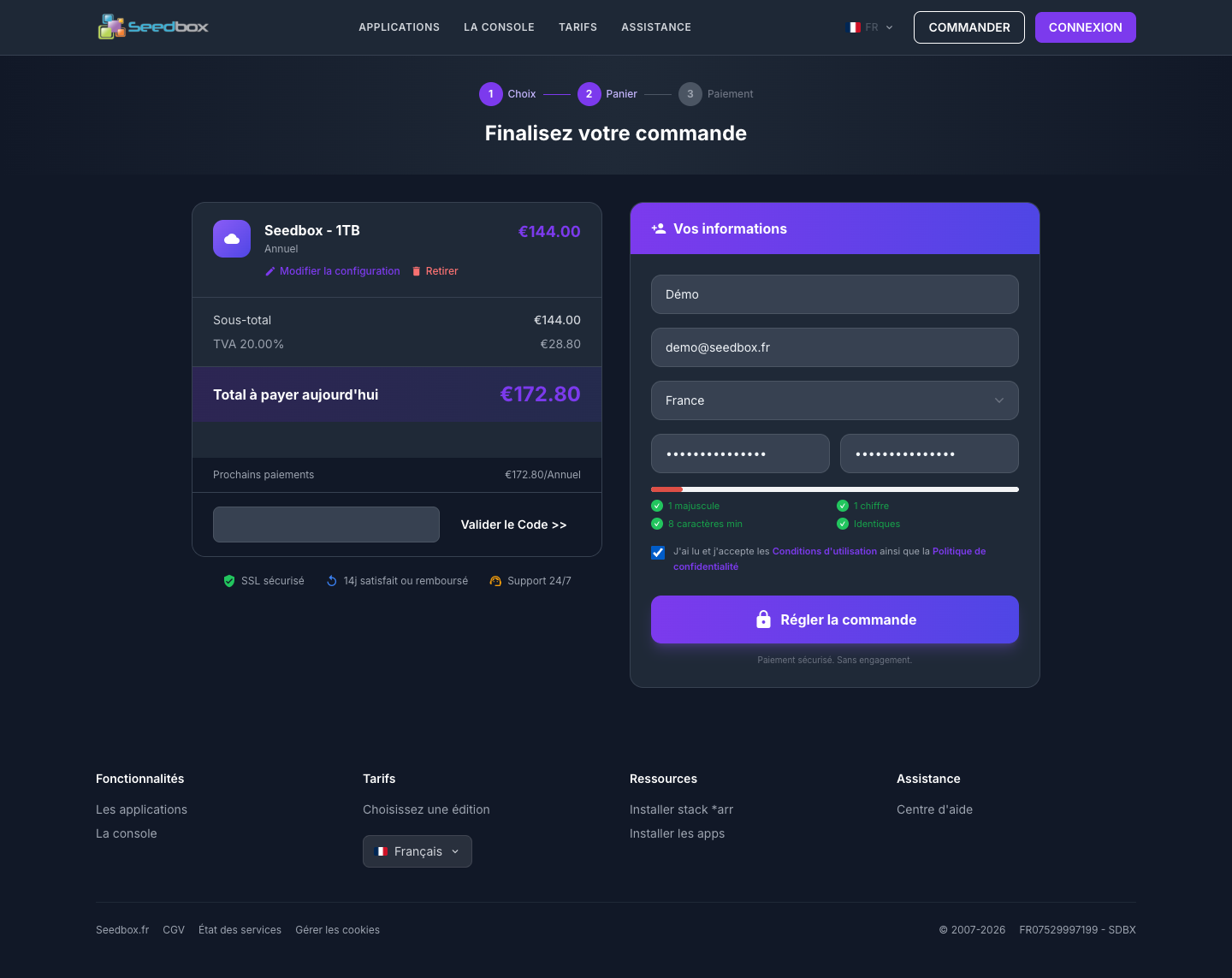Screen dimensions: 1232x978
Task: Click the €28.80 tax amount
Action: (x=560, y=344)
